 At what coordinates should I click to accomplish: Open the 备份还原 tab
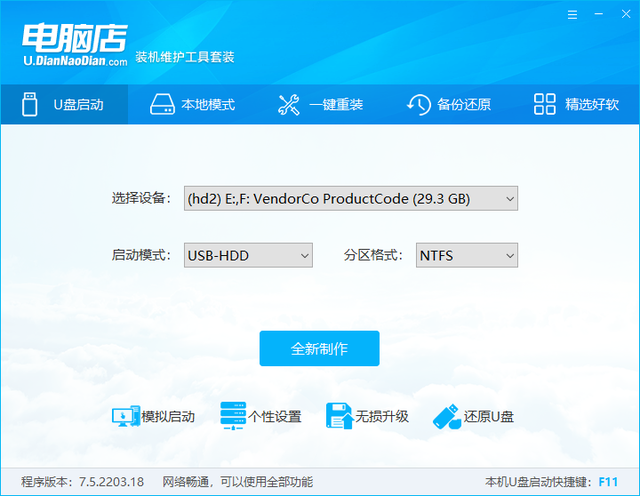[448, 105]
